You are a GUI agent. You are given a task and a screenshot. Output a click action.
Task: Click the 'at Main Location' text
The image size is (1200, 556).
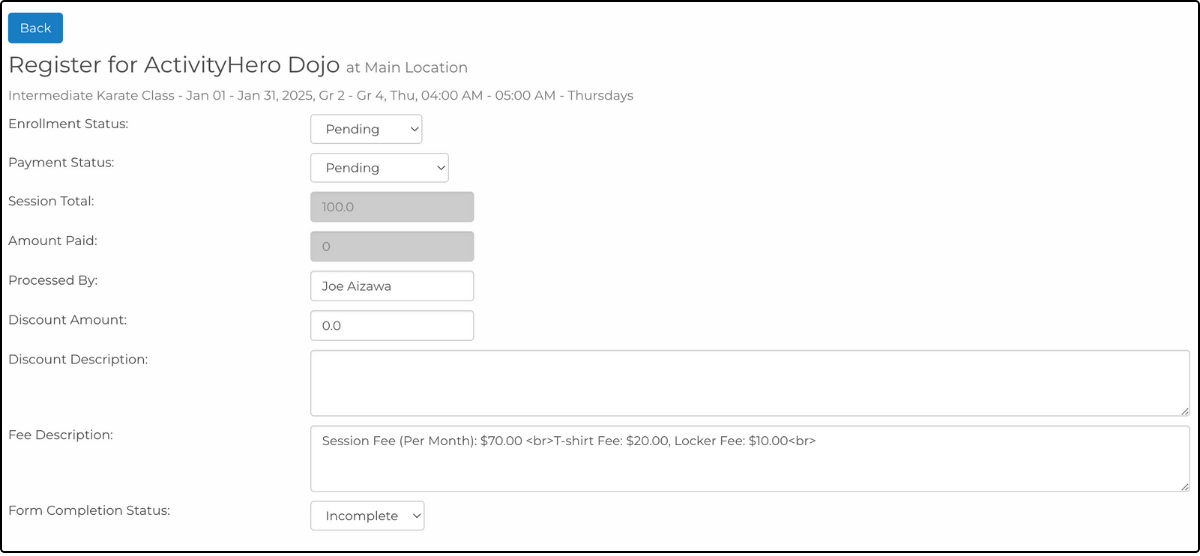point(407,68)
